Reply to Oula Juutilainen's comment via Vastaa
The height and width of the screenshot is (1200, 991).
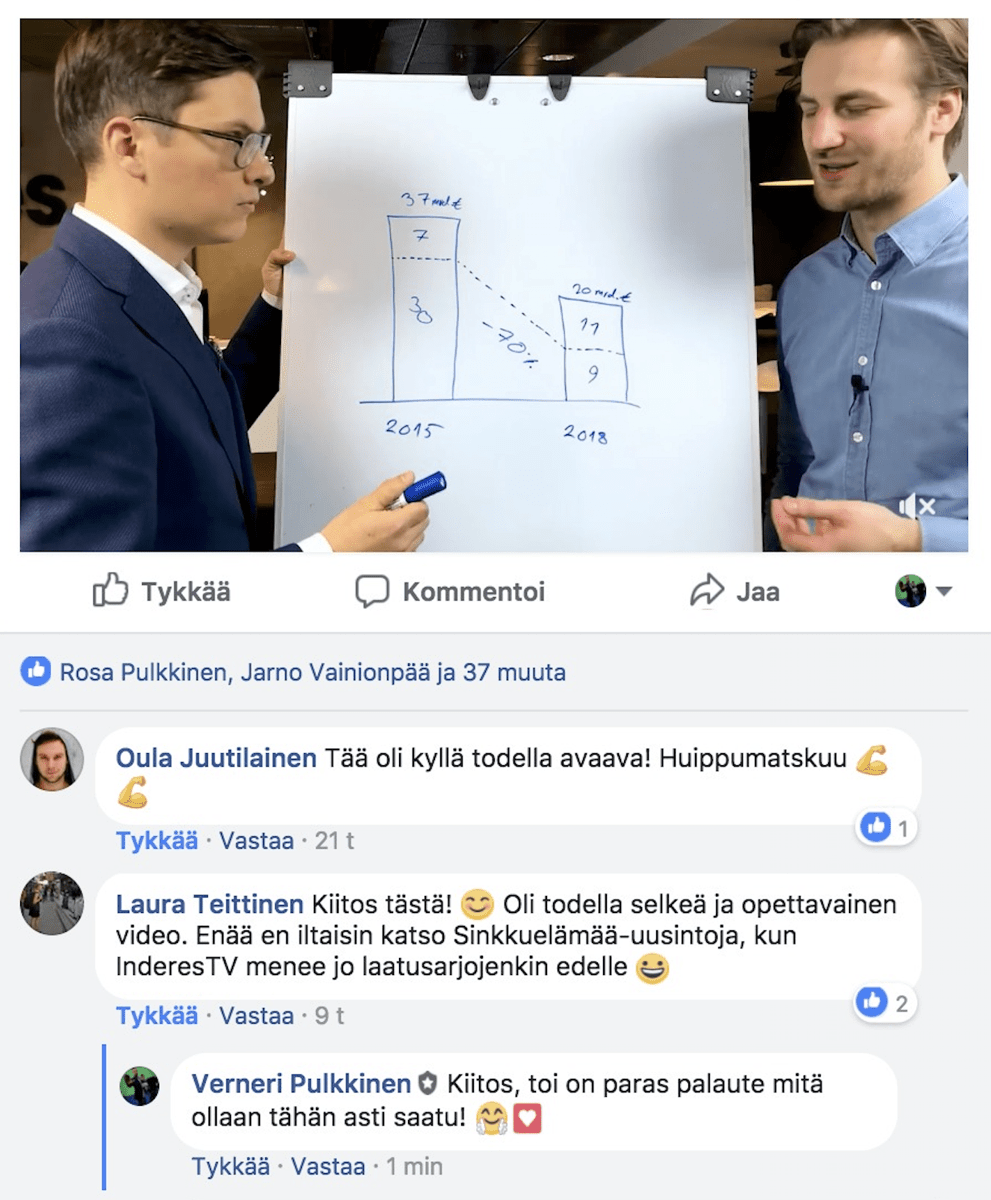point(256,841)
